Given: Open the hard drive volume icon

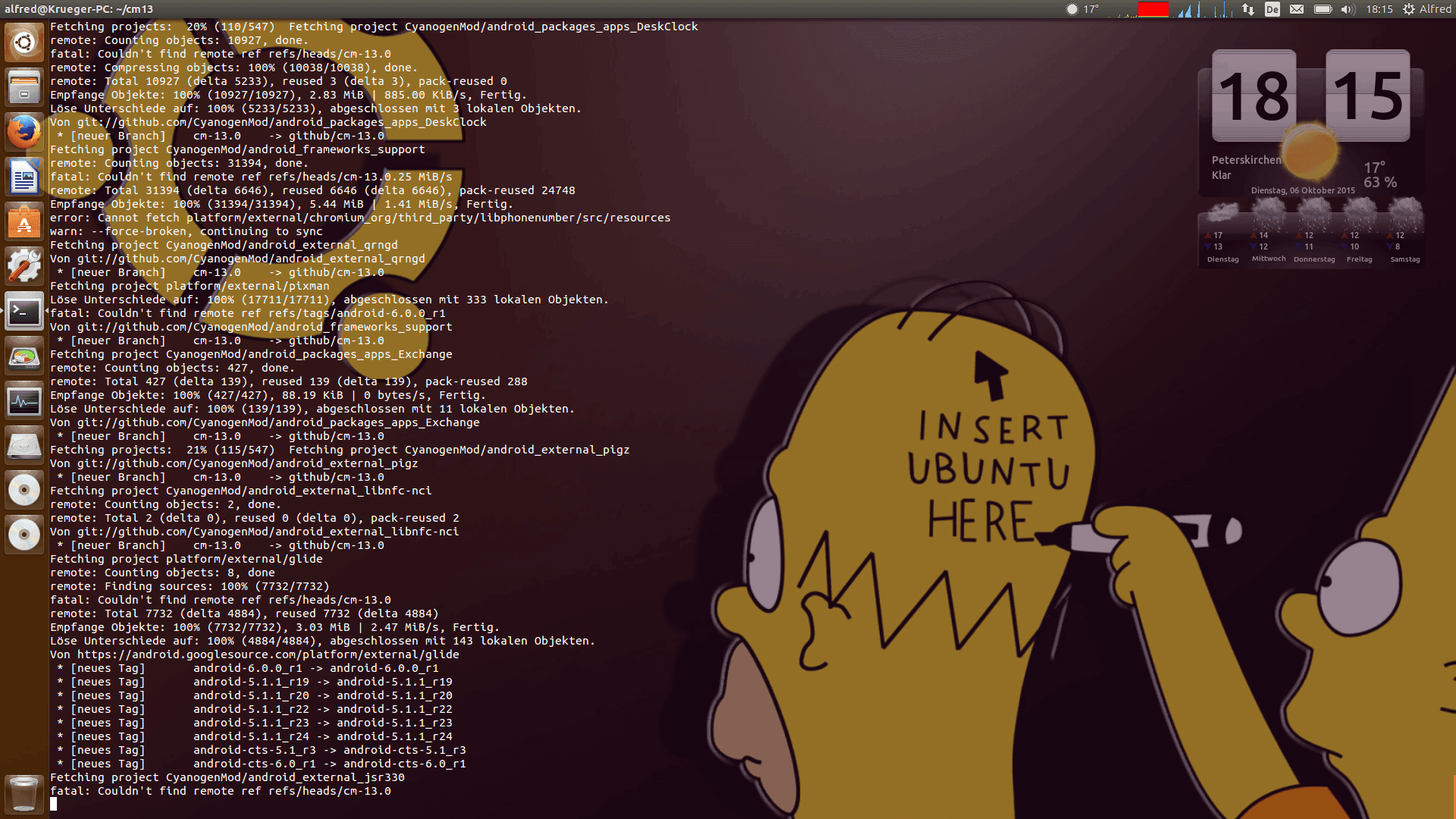Looking at the screenshot, I should 24,445.
